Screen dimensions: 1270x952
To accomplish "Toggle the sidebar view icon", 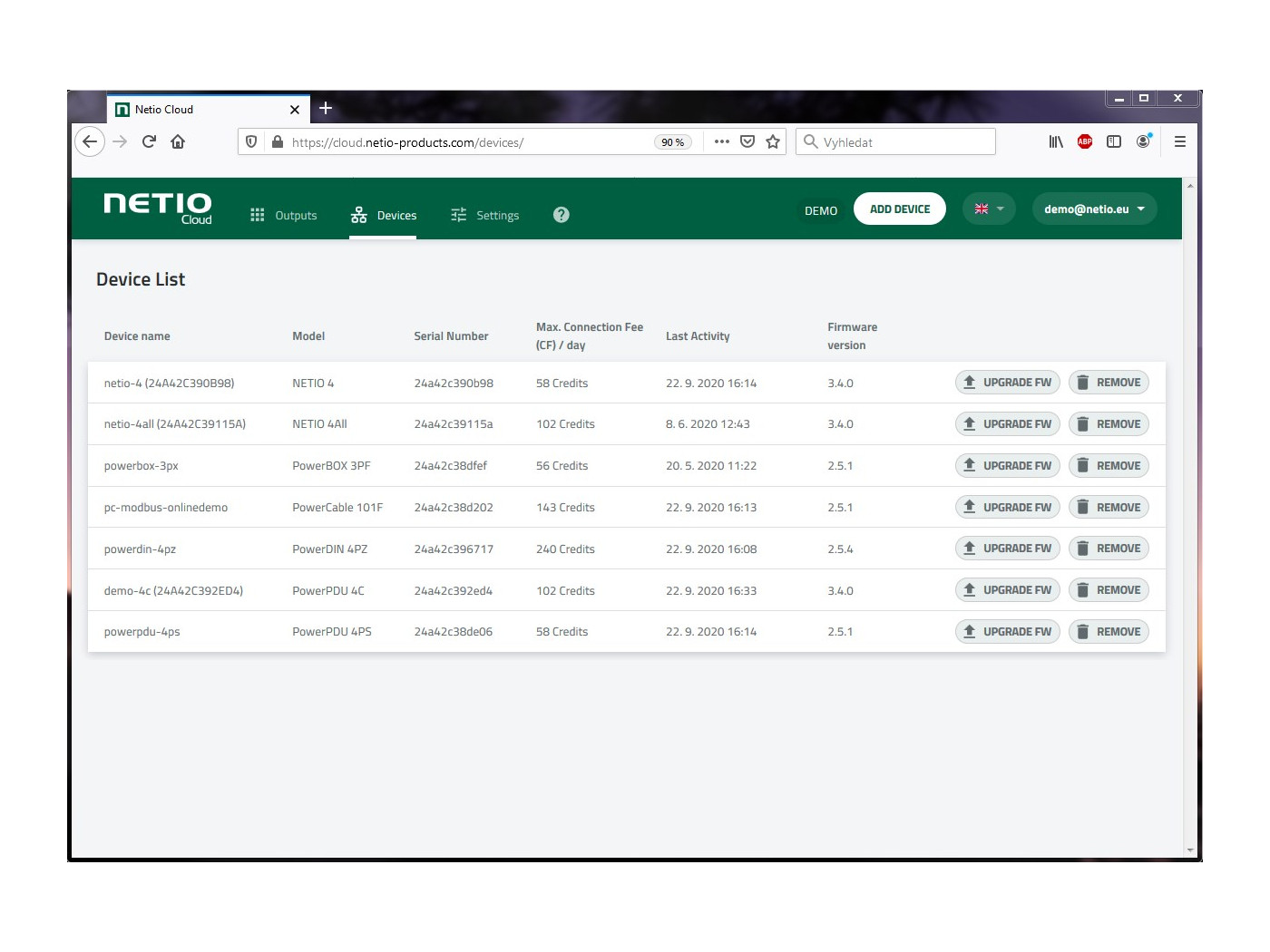I will 1114,141.
